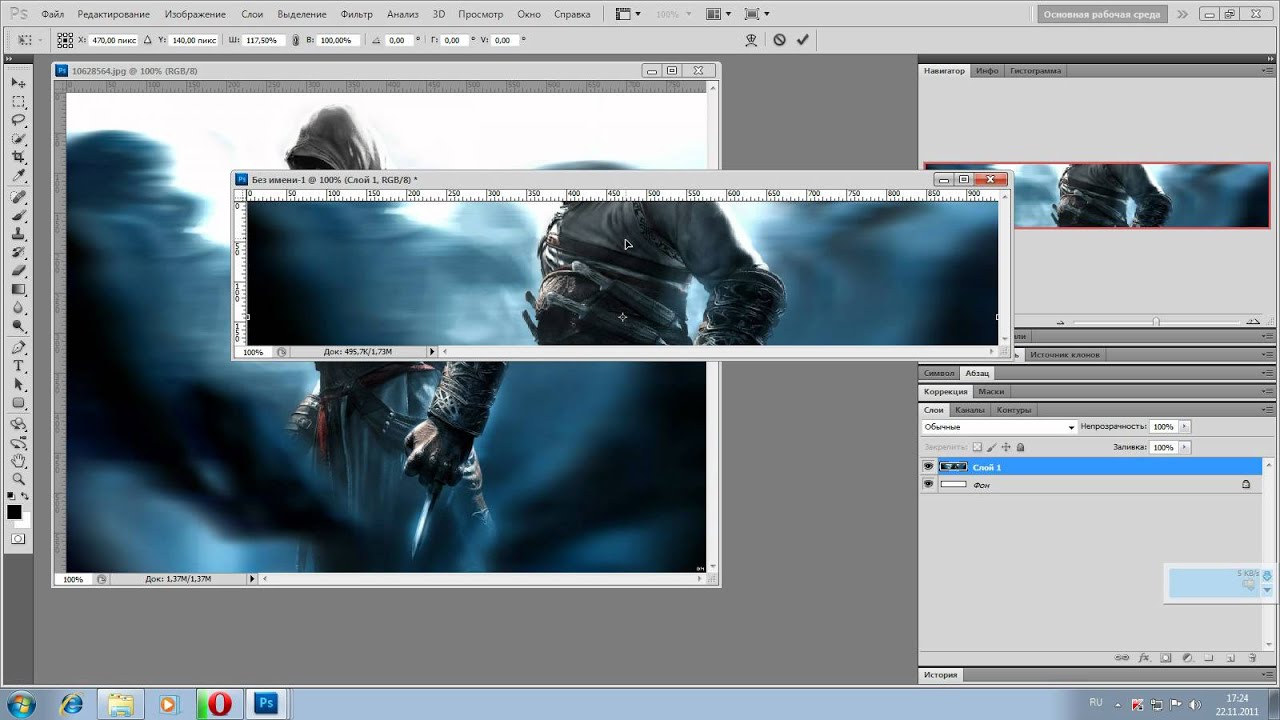Click the background color swatch
The height and width of the screenshot is (720, 1280).
click(x=23, y=520)
